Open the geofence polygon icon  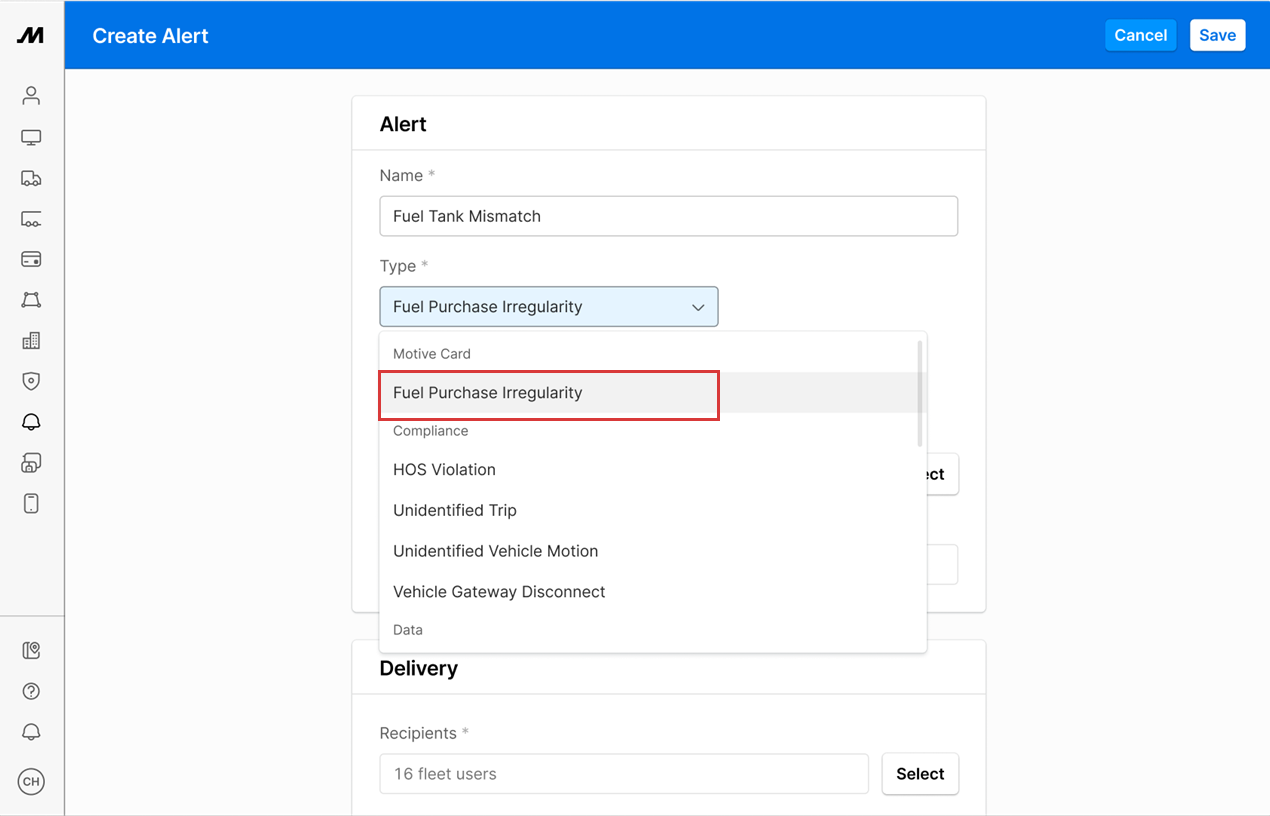click(31, 300)
